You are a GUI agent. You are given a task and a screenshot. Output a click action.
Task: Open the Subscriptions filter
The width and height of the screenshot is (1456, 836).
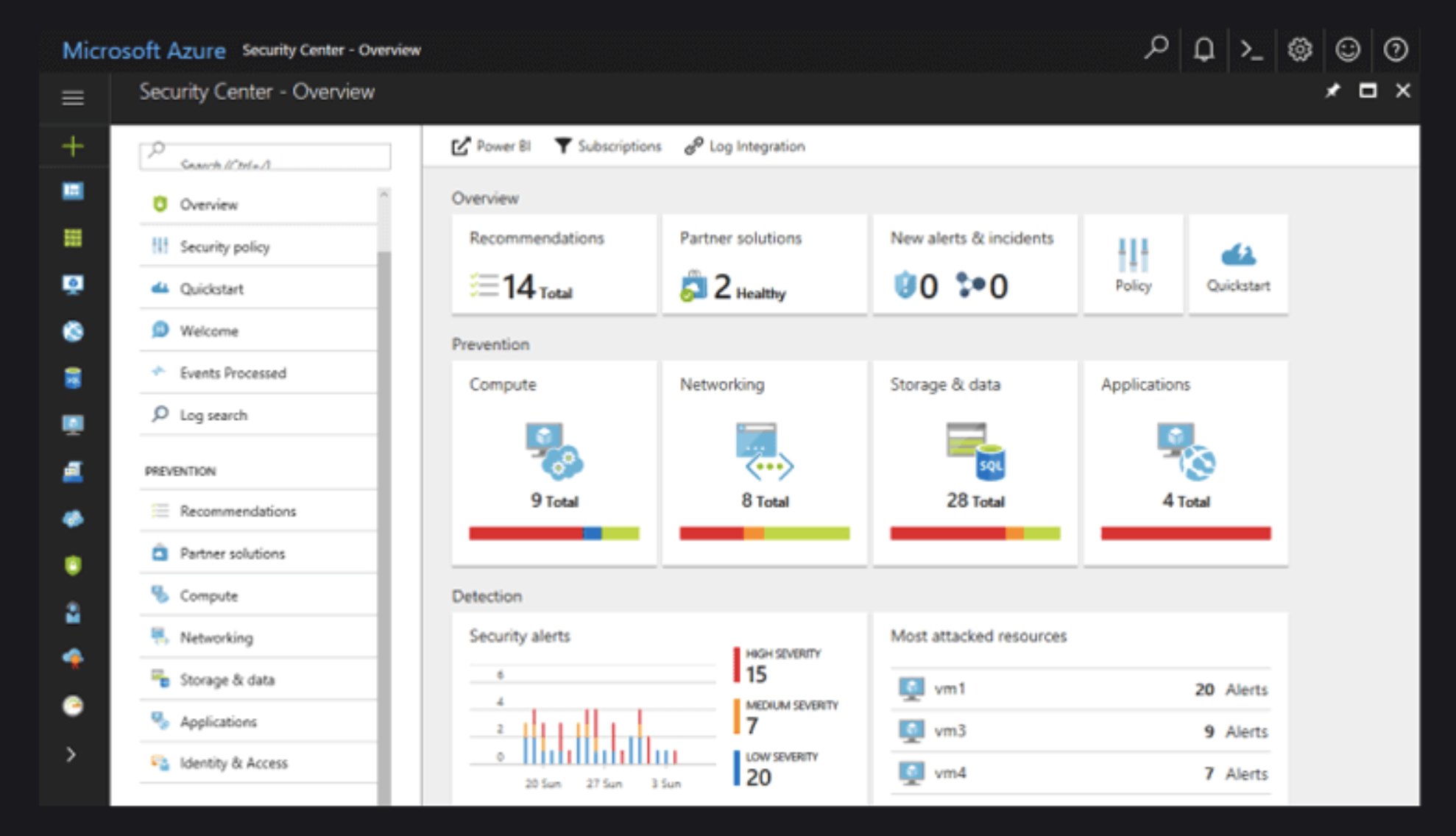click(607, 146)
